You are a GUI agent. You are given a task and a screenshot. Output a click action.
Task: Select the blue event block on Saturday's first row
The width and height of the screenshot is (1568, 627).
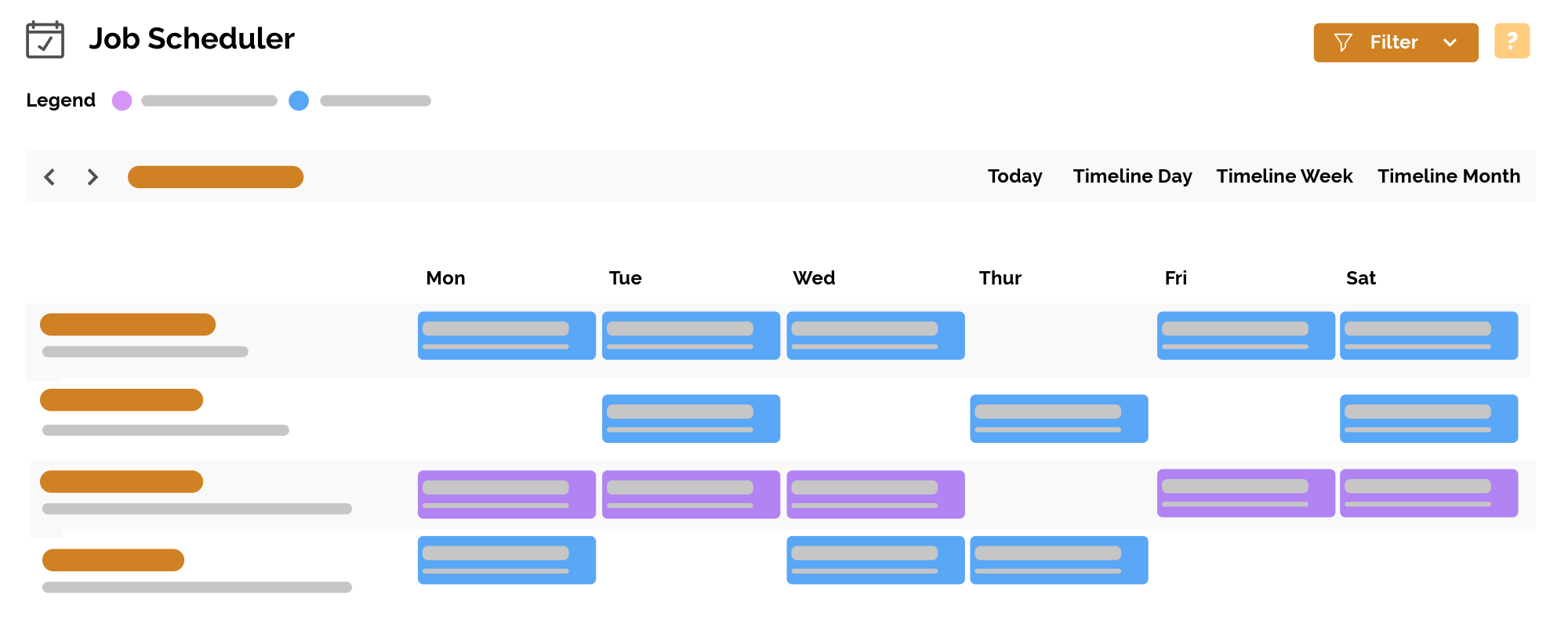pyautogui.click(x=1428, y=335)
